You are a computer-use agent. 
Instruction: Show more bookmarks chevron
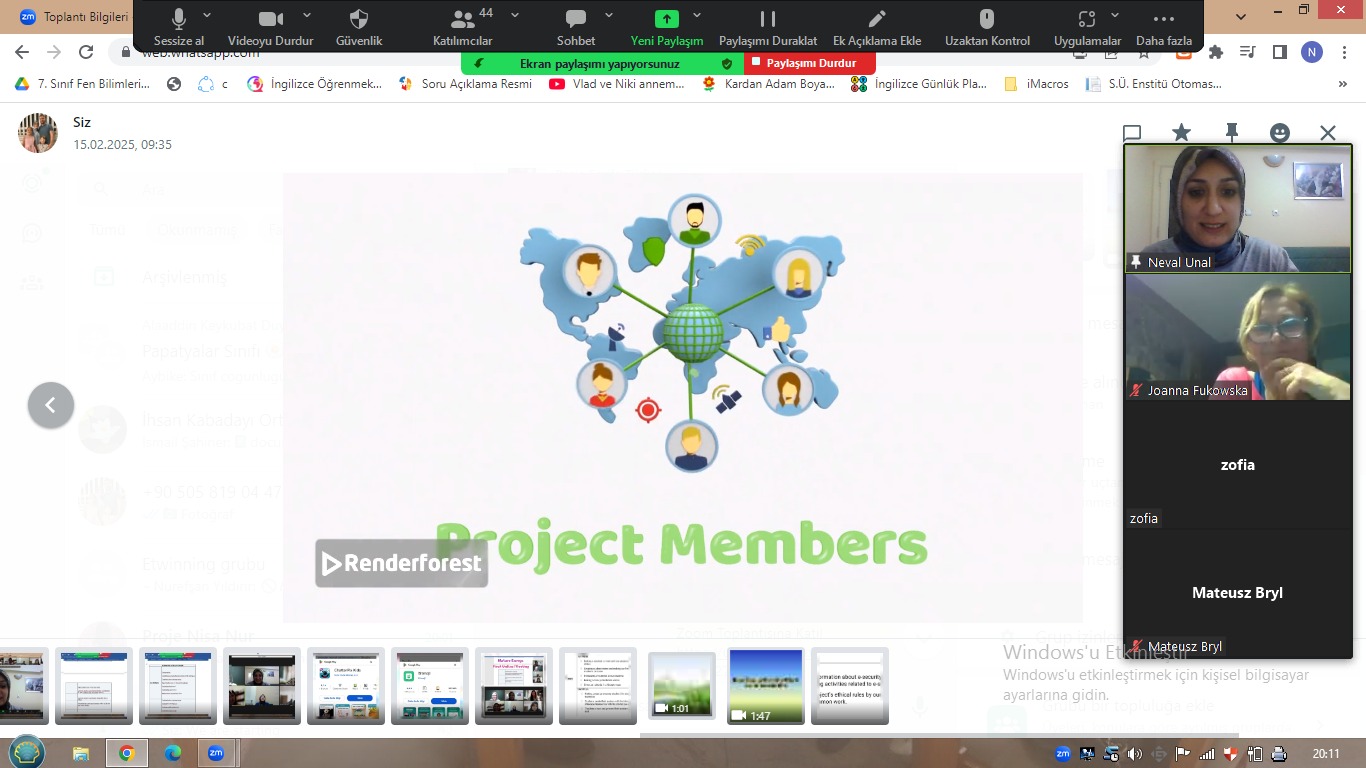coord(1343,84)
